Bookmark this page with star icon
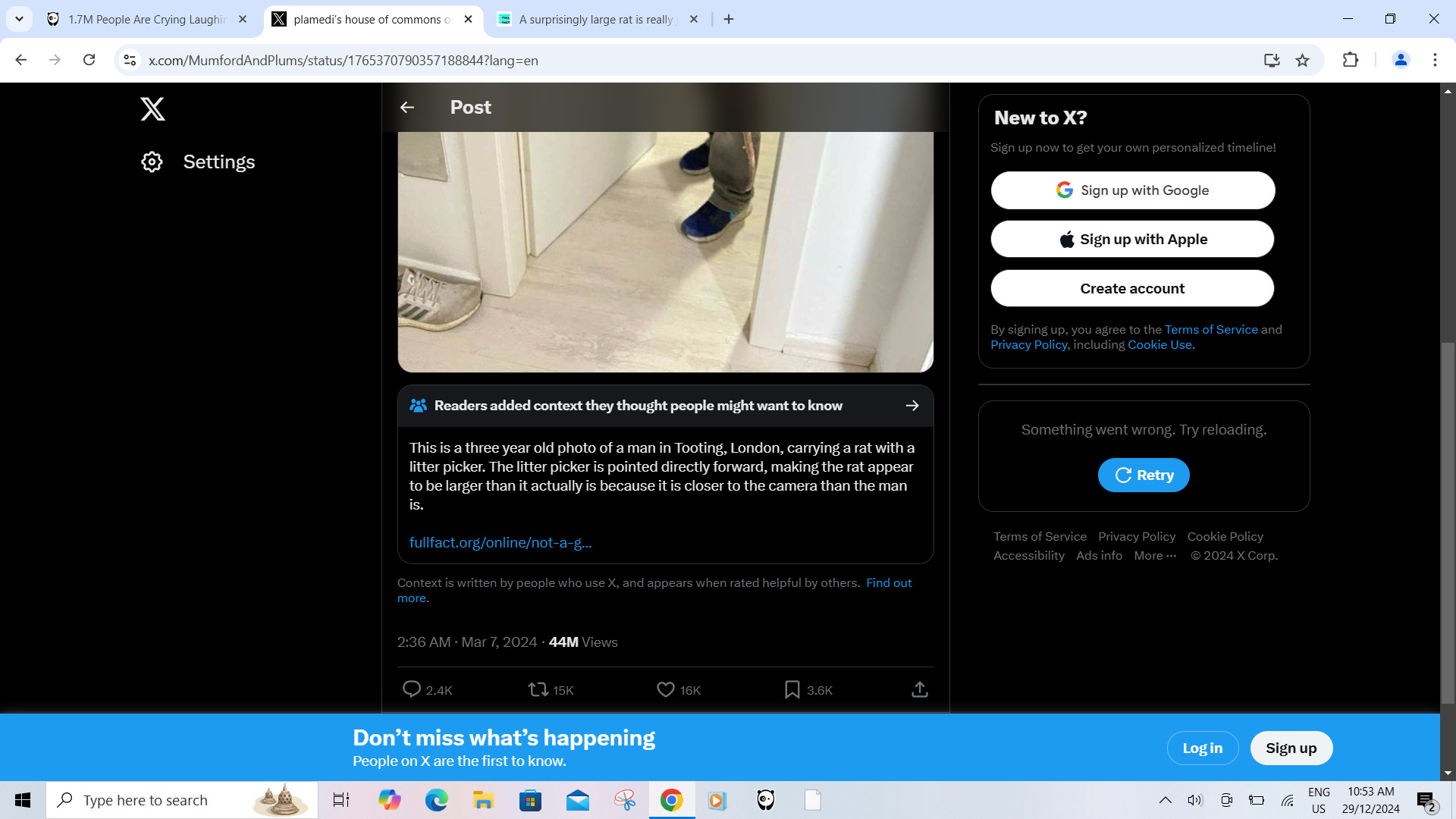The height and width of the screenshot is (819, 1456). pos(1302,61)
